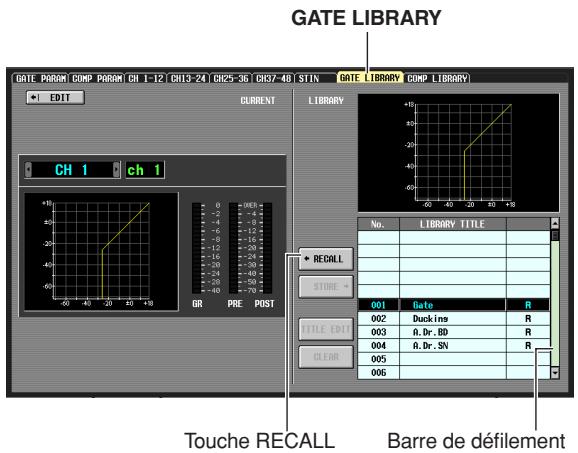This screenshot has width=578, height=453.
Task: Open the COMP LIBRARY tab
Action: (x=437, y=79)
